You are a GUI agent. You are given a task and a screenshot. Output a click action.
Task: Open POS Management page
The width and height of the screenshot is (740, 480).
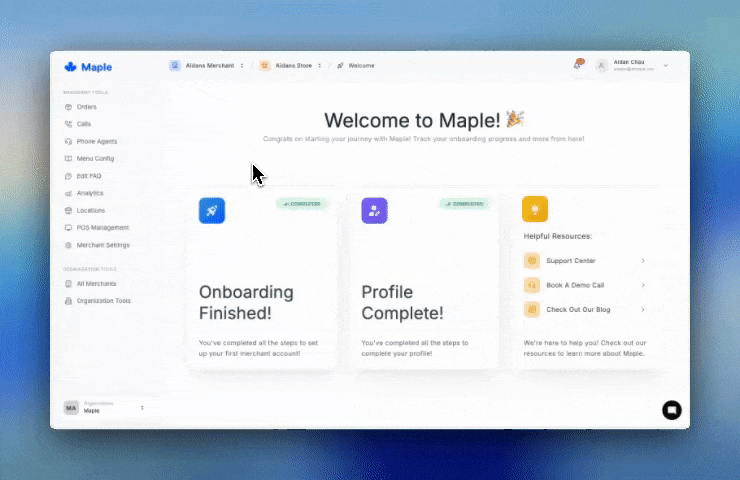[102, 227]
